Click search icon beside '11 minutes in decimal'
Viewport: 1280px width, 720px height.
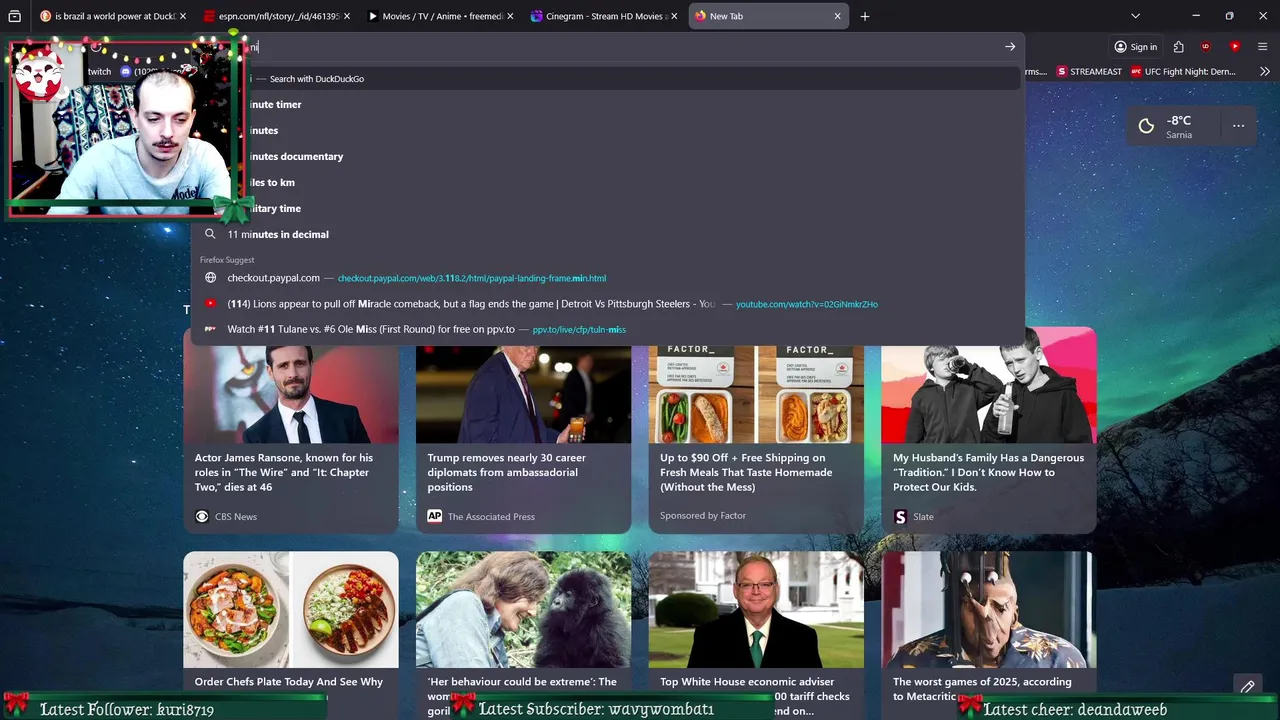coord(210,234)
